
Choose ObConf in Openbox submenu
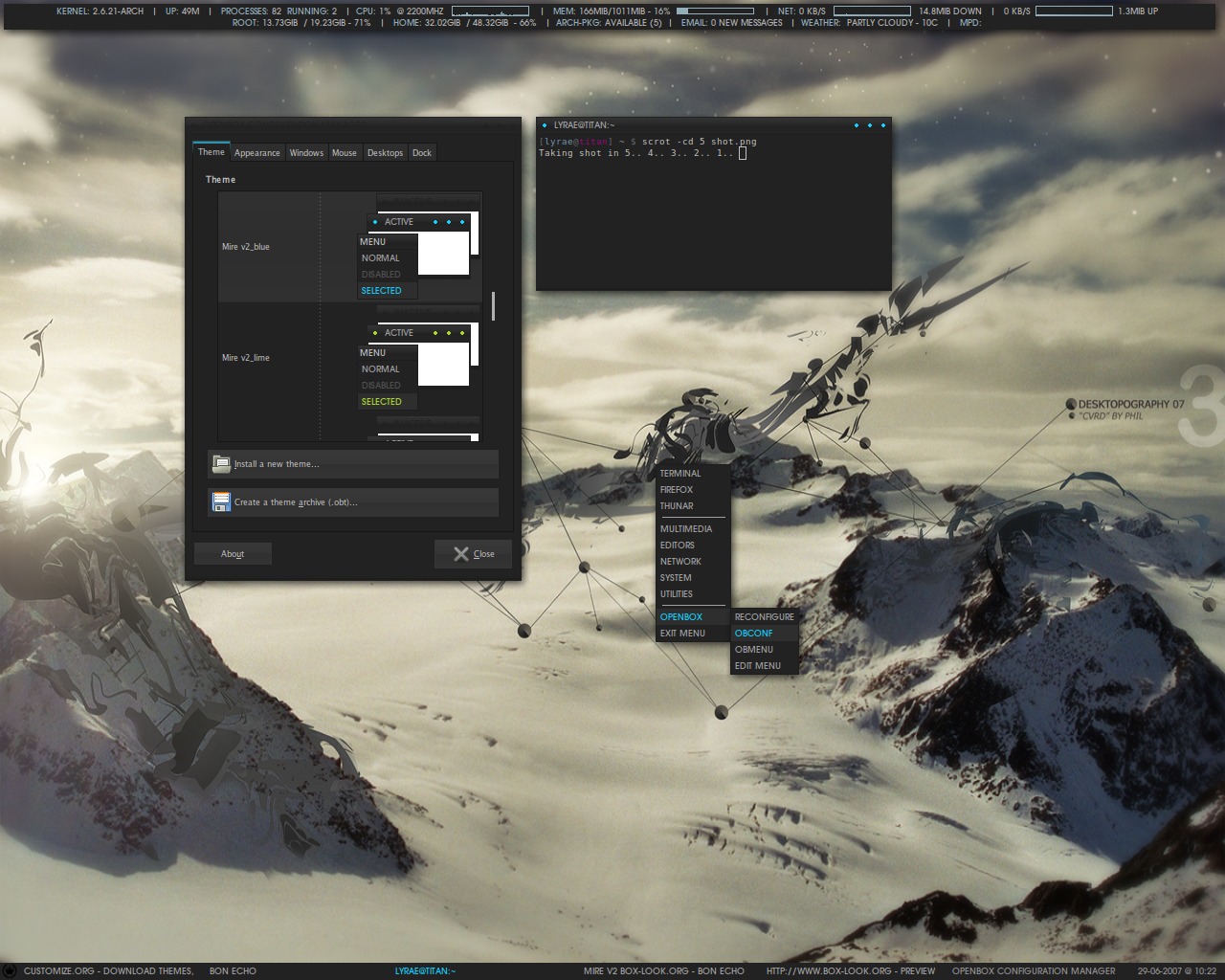[x=764, y=633]
